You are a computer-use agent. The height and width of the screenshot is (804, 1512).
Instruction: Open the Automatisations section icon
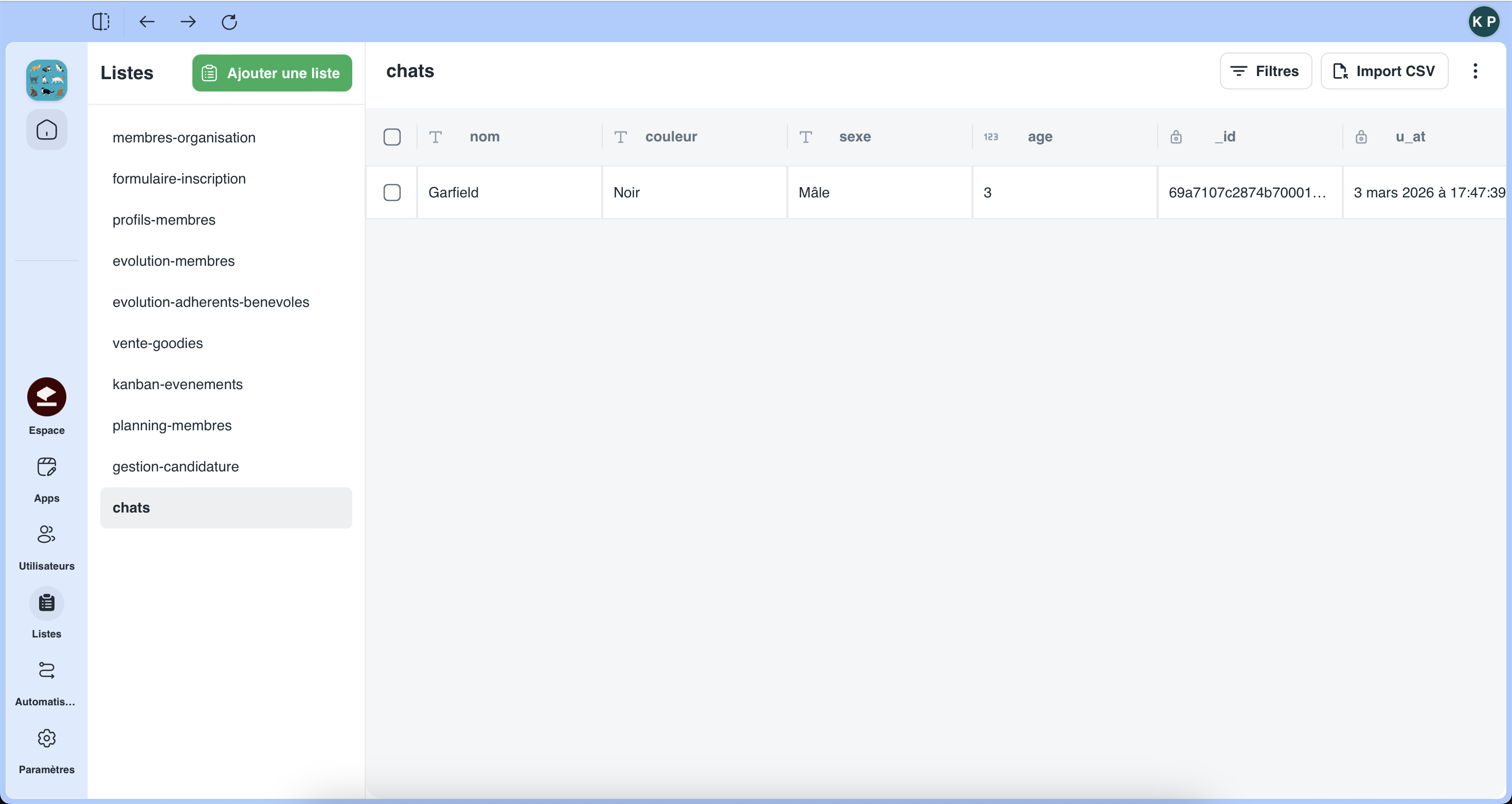pos(46,670)
